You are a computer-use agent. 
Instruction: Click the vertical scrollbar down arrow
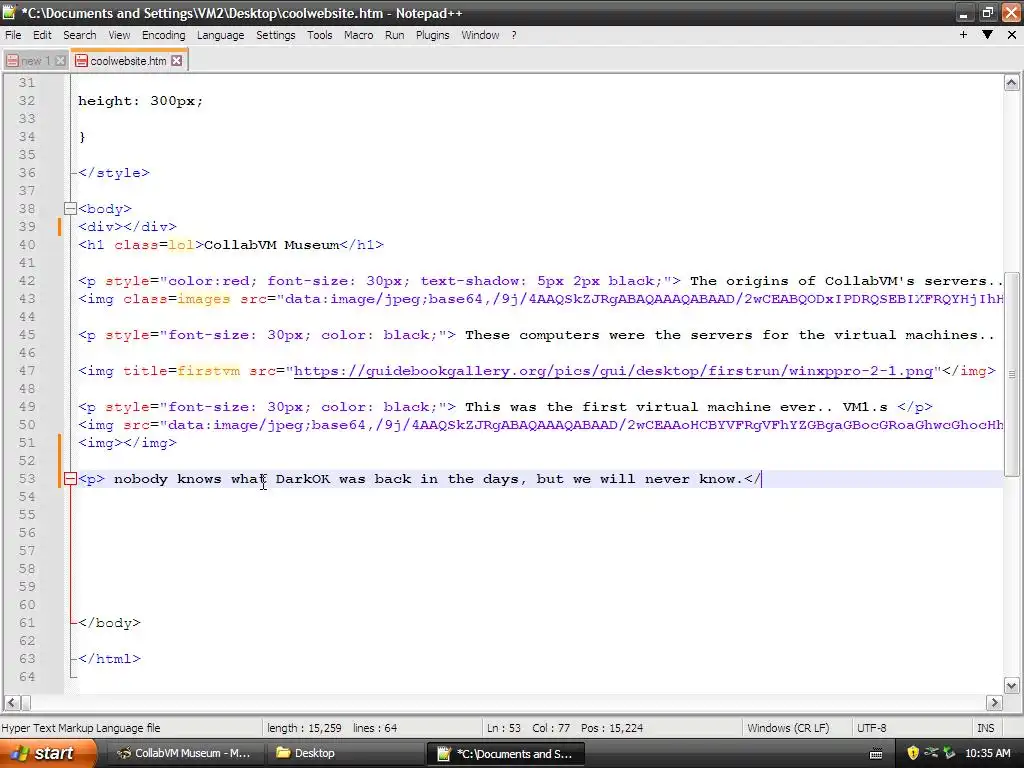coord(1011,686)
